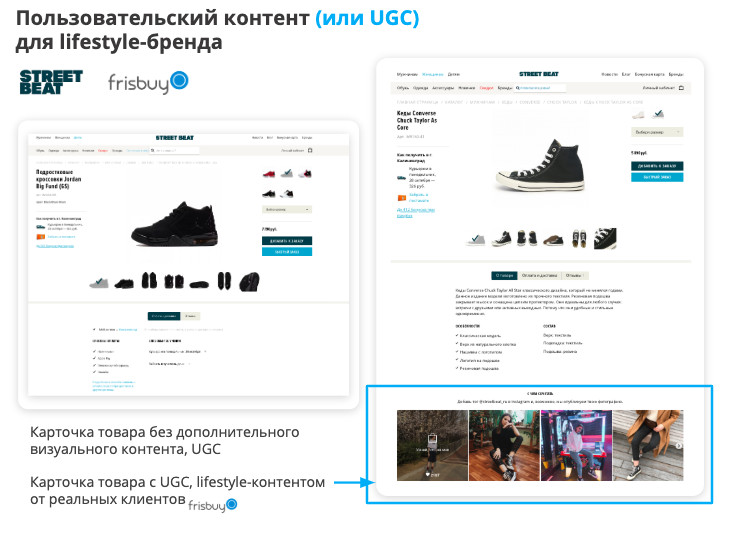The width and height of the screenshot is (744, 533).
Task: Open the size dropdown on Jordan page
Action: (287, 209)
